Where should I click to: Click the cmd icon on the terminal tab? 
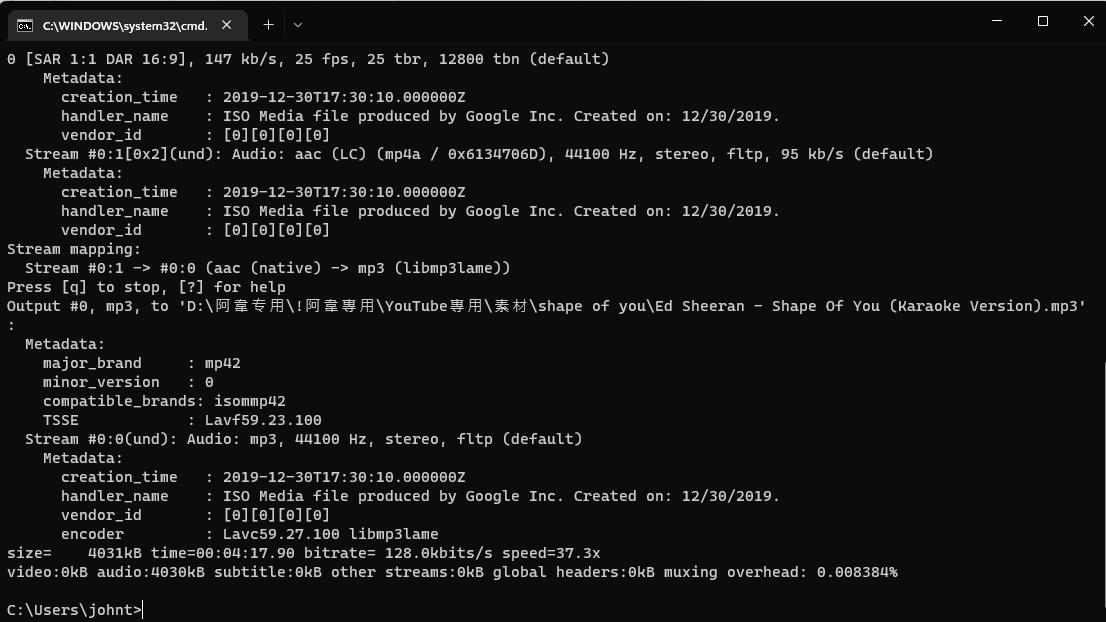click(x=25, y=25)
